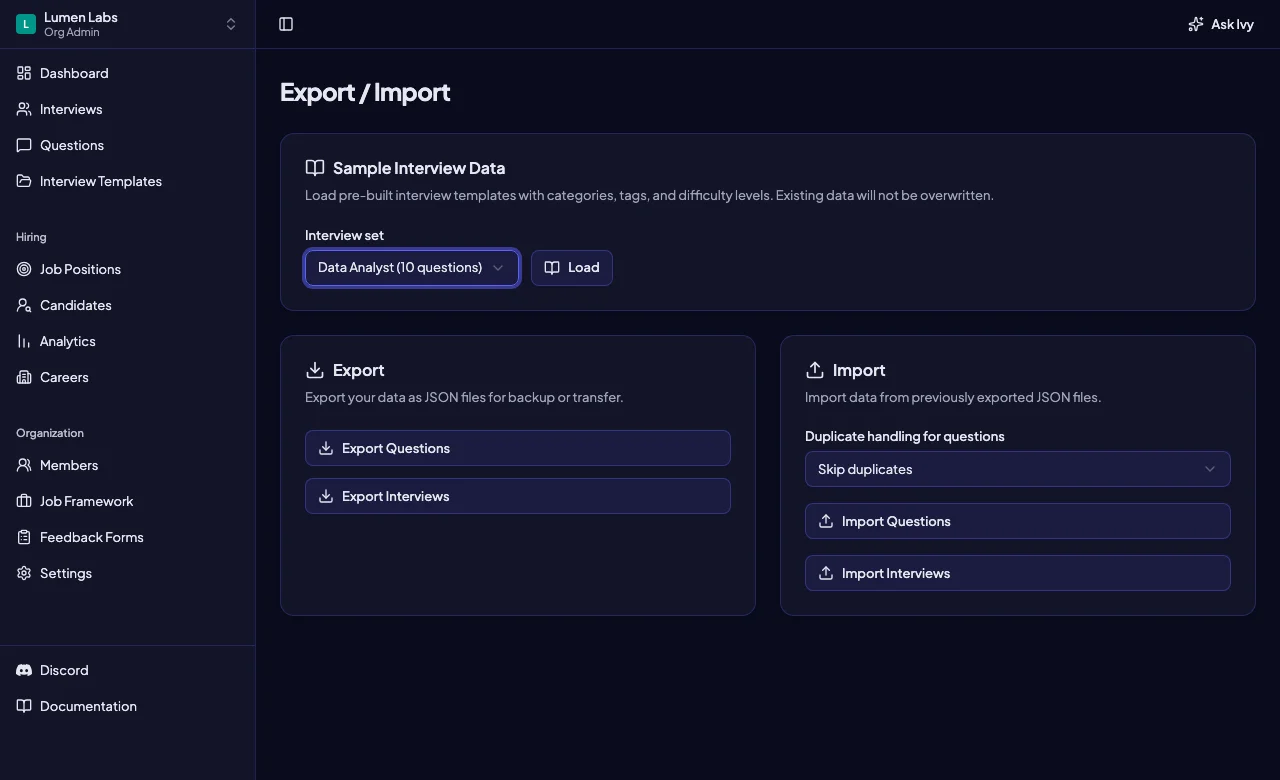Viewport: 1280px width, 780px height.
Task: Click the Analytics bar chart icon
Action: point(24,341)
